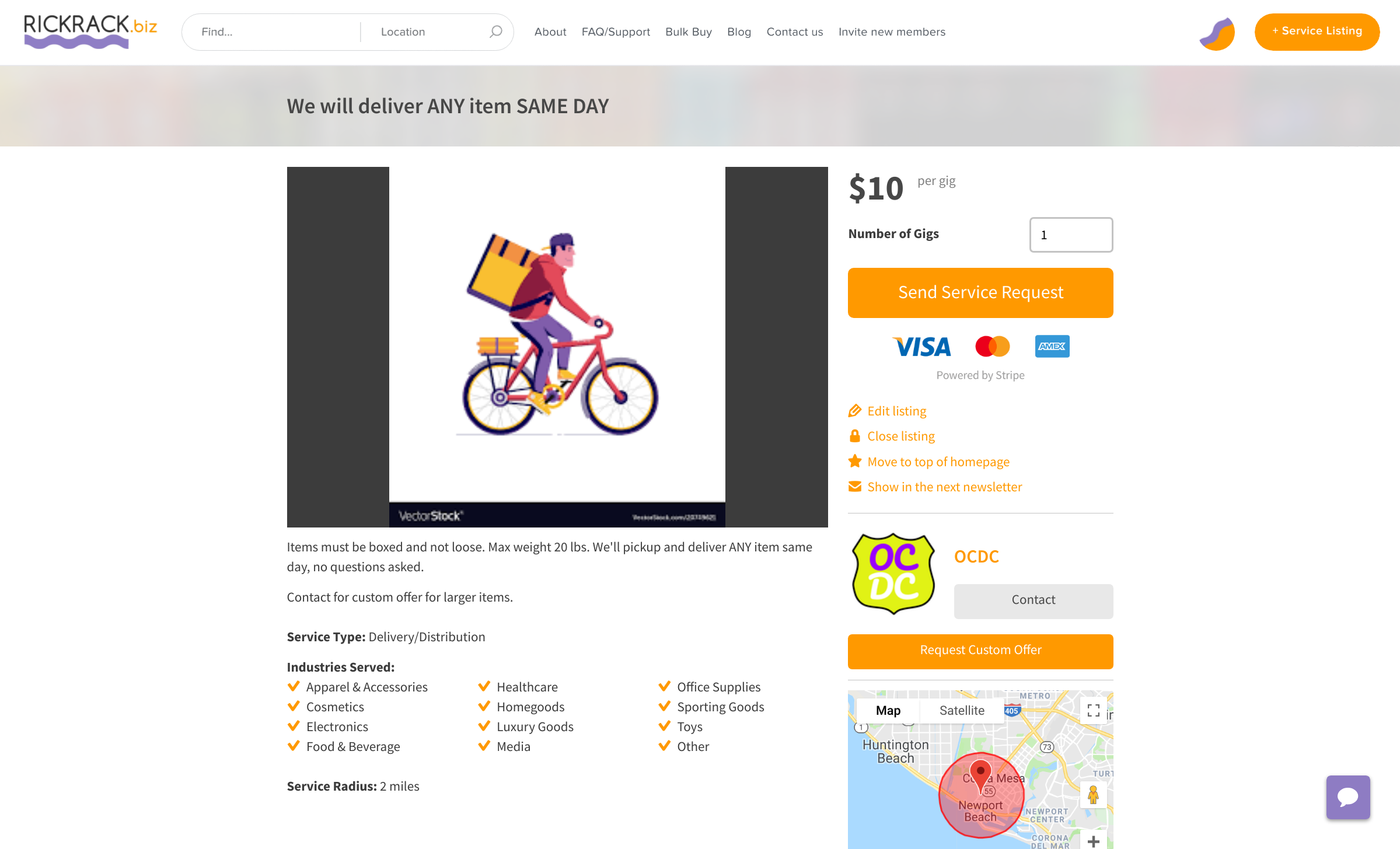Click the OCDC shield logo
This screenshot has height=849, width=1400.
click(x=893, y=573)
